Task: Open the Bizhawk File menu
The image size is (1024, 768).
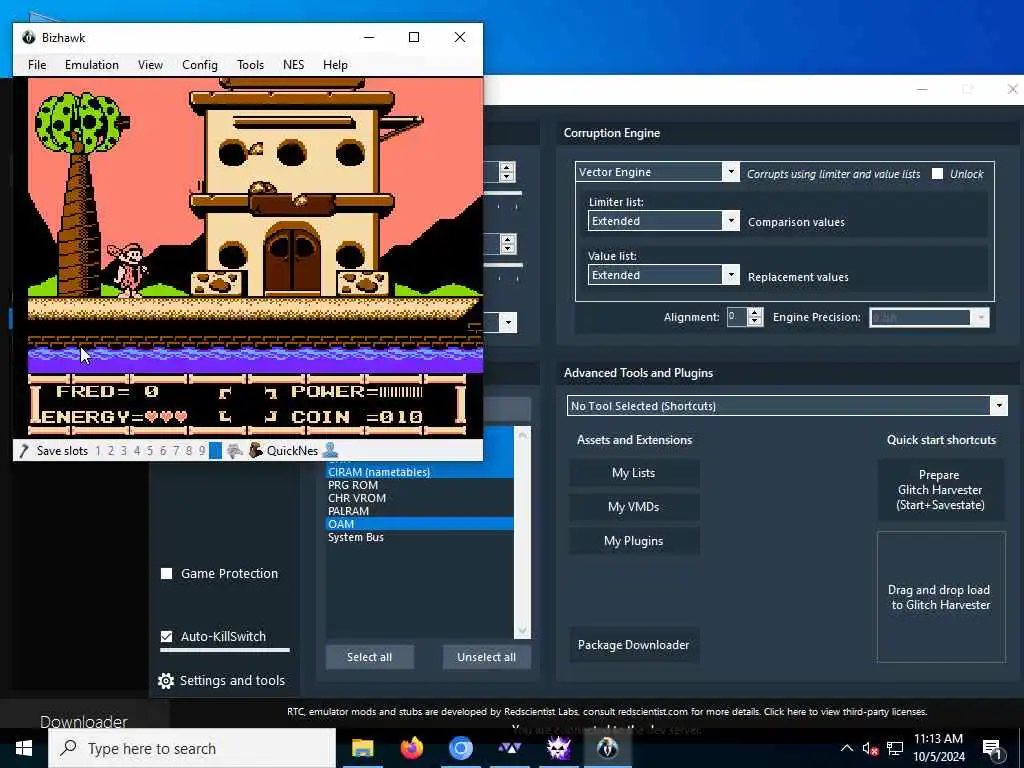Action: click(37, 65)
